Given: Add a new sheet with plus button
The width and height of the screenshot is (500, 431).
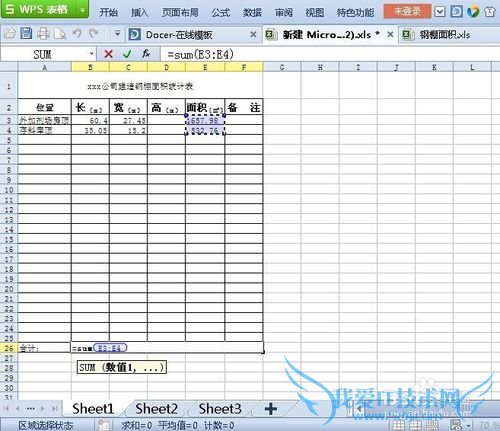Looking at the screenshot, I should pyautogui.click(x=271, y=409).
